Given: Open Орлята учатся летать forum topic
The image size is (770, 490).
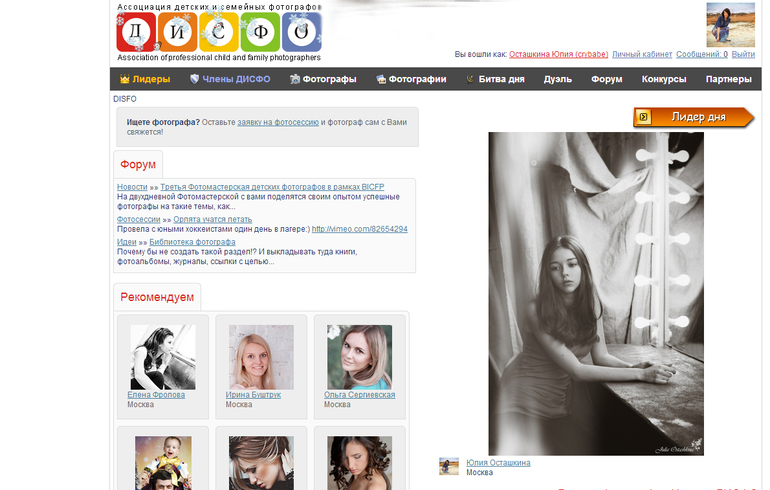Looking at the screenshot, I should [x=213, y=219].
